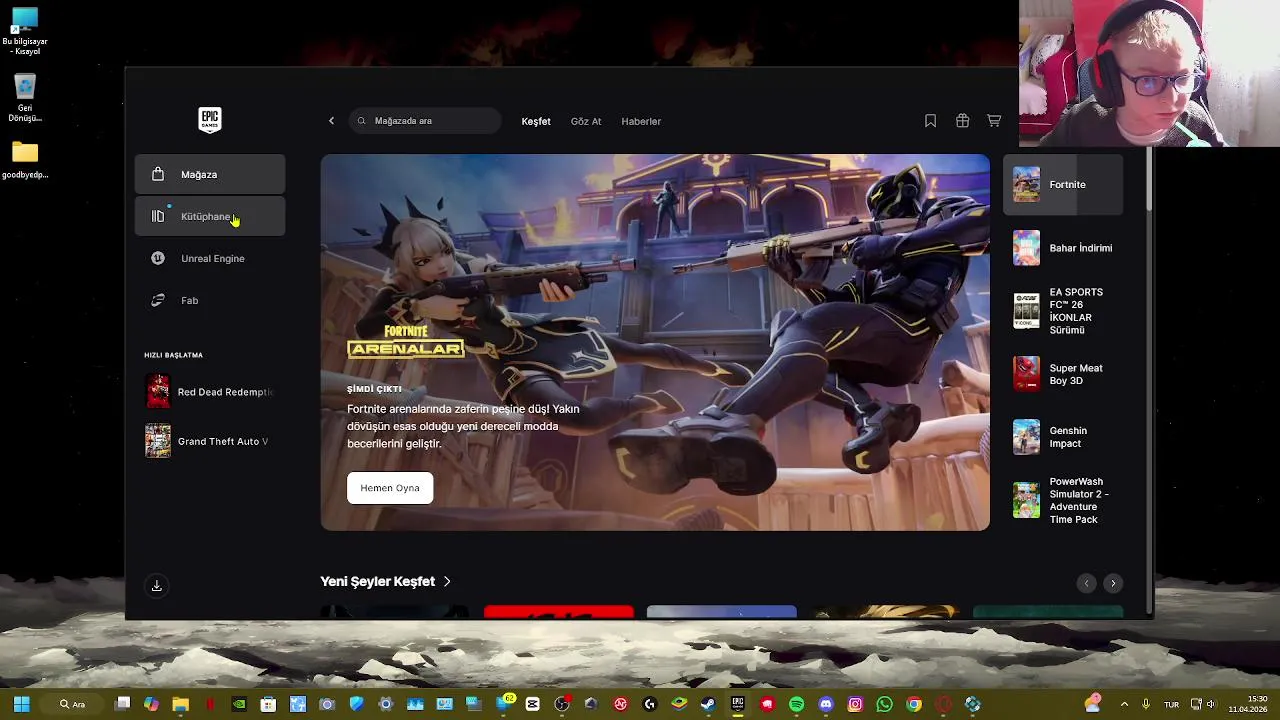
Task: Click the previous carousel arrow under the banner
Action: (1086, 583)
